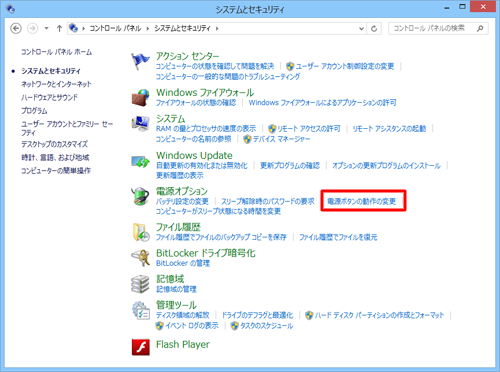Click イベント ログの表示 link
This screenshot has height=372, width=500.
tap(192, 325)
